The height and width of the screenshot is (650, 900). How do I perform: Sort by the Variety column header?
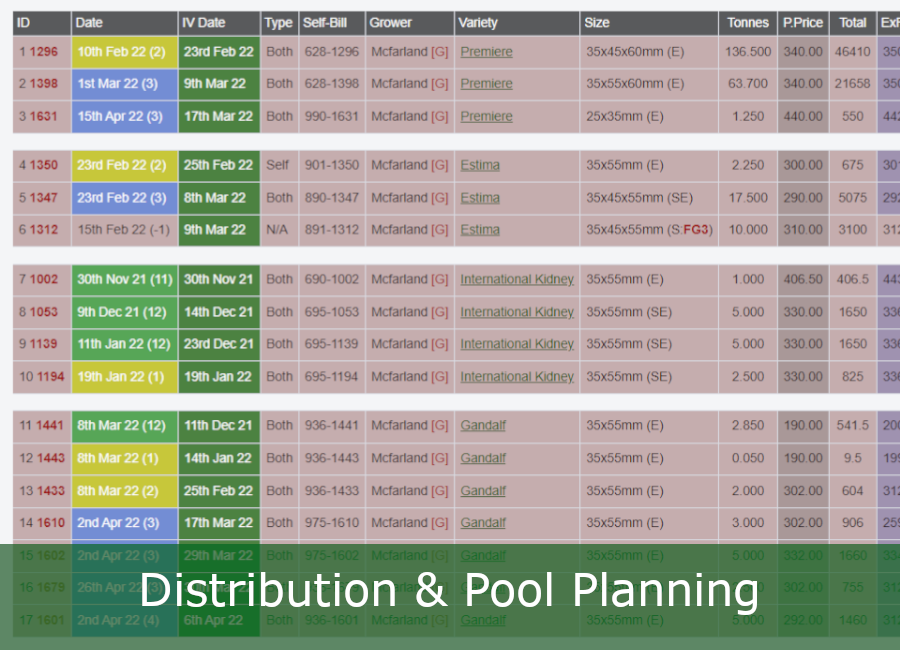pyautogui.click(x=477, y=23)
